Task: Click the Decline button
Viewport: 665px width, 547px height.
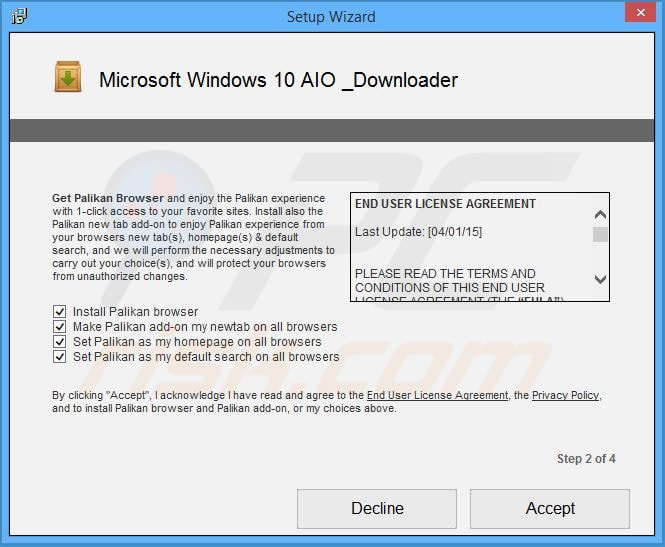Action: pos(377,508)
